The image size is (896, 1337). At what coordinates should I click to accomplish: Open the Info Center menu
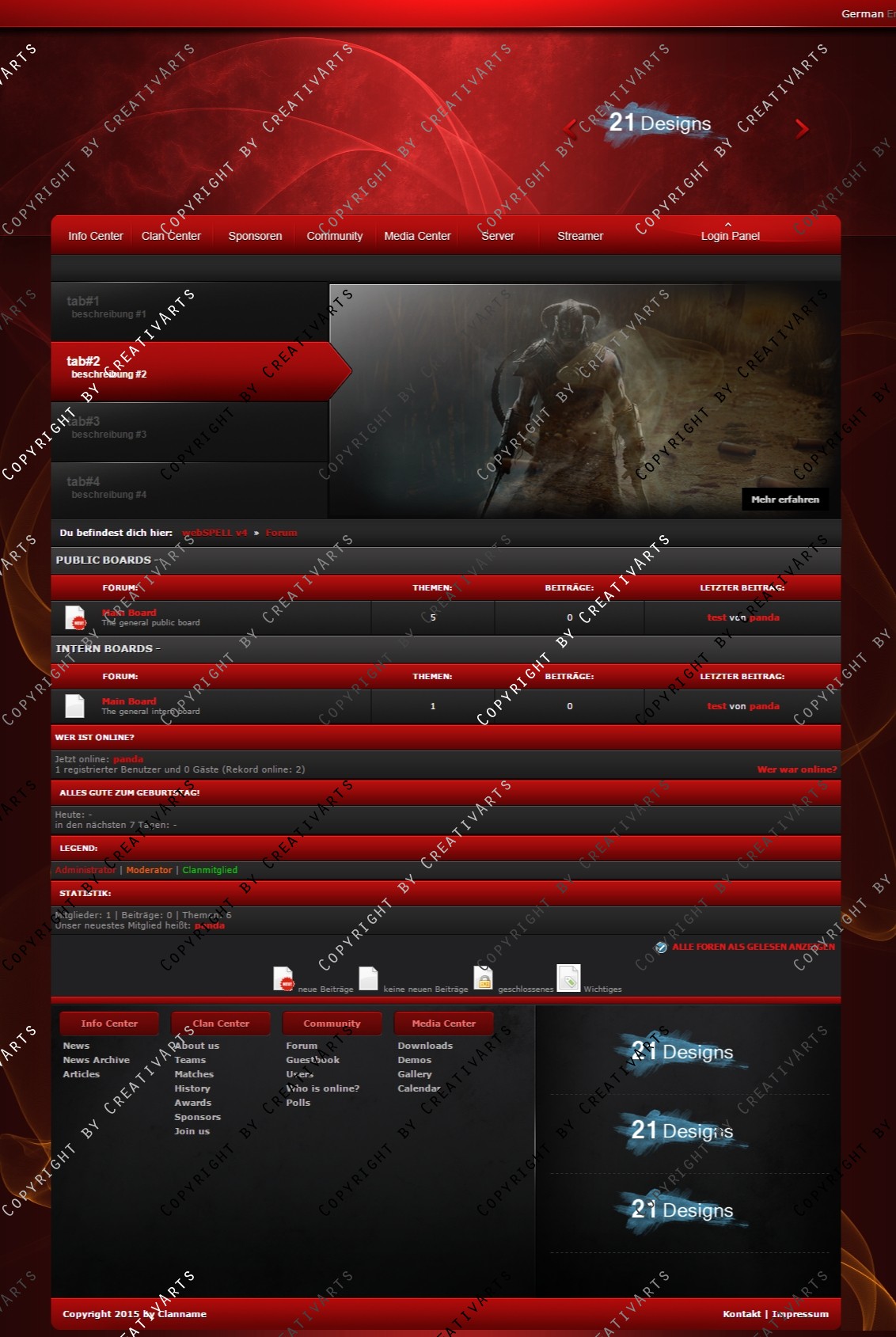tap(96, 236)
